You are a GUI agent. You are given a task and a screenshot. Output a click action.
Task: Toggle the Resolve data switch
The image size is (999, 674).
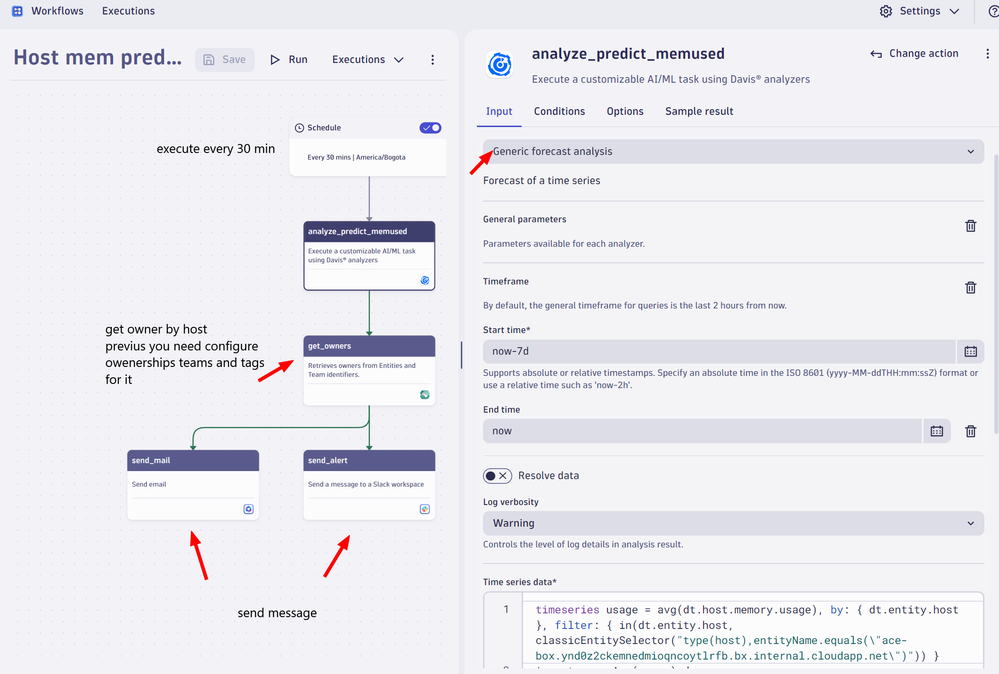point(497,476)
